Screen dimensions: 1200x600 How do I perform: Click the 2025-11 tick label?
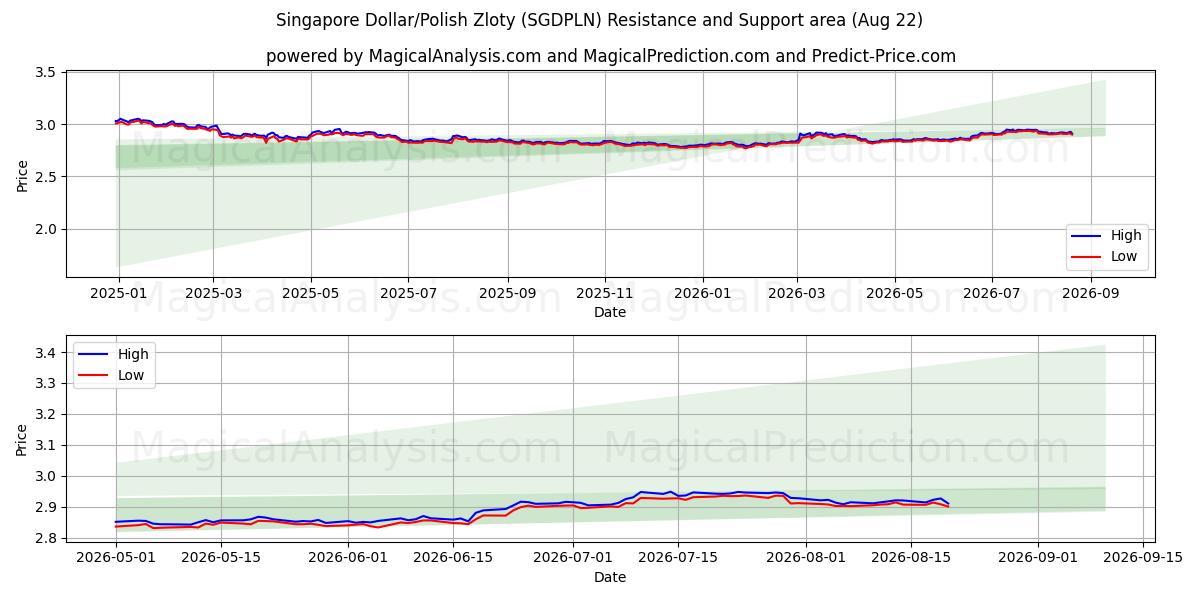coord(604,293)
